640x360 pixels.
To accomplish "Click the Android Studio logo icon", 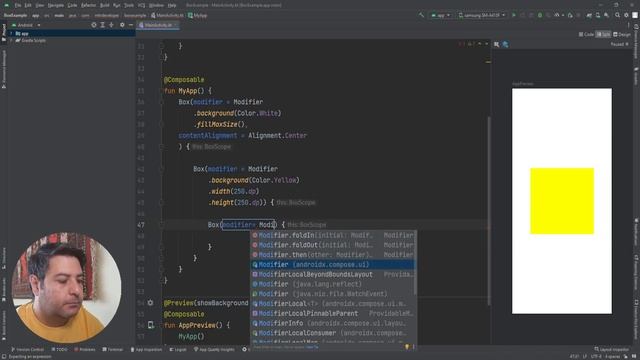I will tap(6, 5).
